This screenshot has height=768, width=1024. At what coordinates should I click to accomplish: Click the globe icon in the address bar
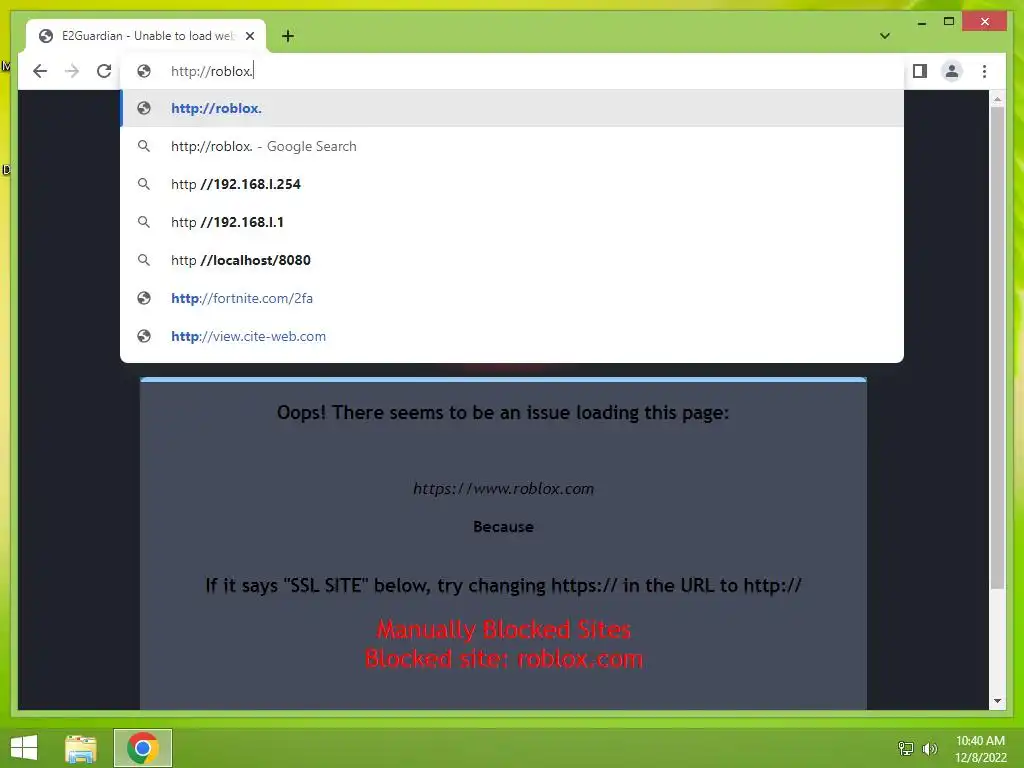click(x=144, y=71)
